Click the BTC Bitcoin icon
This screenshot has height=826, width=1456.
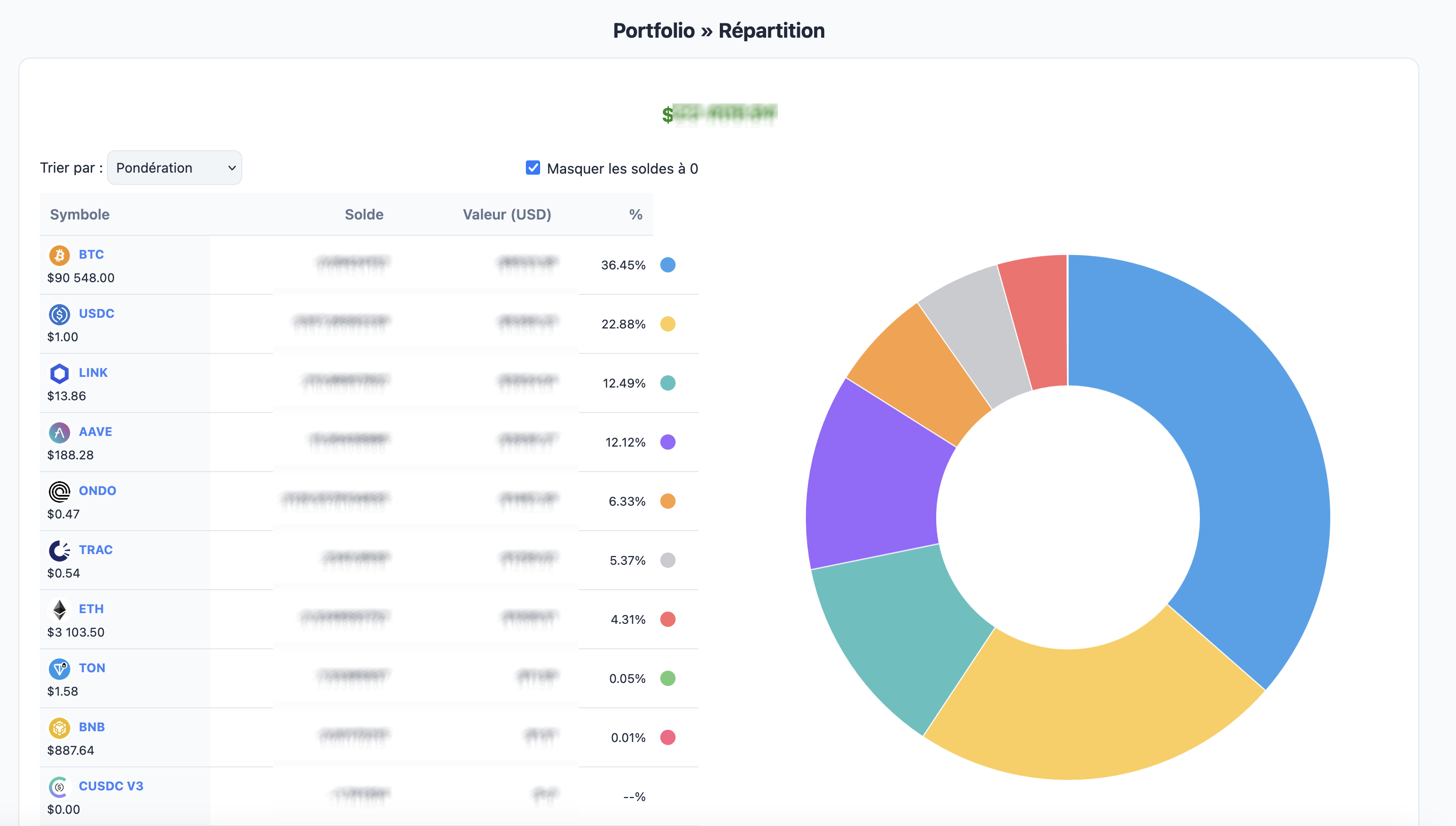(60, 255)
